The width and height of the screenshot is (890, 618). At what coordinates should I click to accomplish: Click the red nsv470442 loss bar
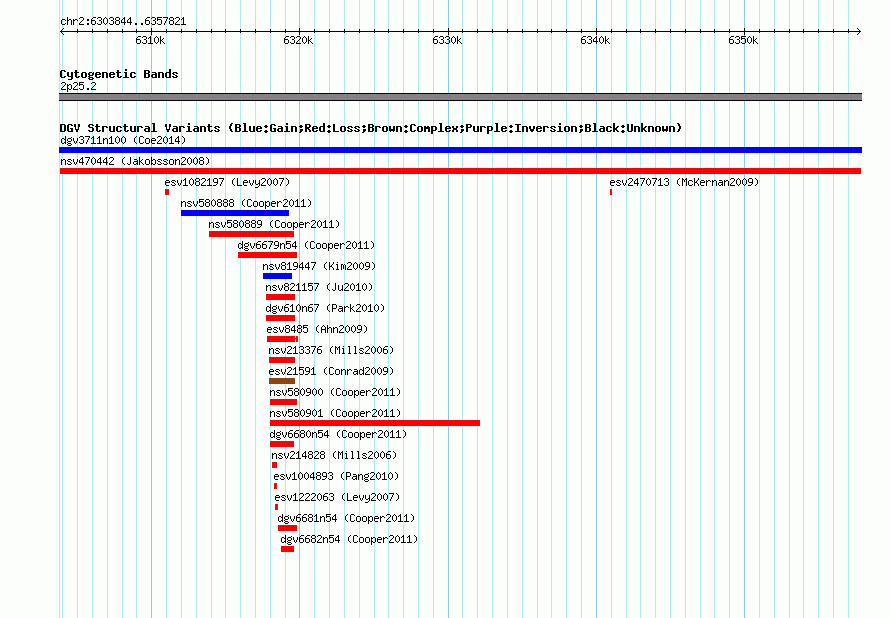[x=460, y=171]
